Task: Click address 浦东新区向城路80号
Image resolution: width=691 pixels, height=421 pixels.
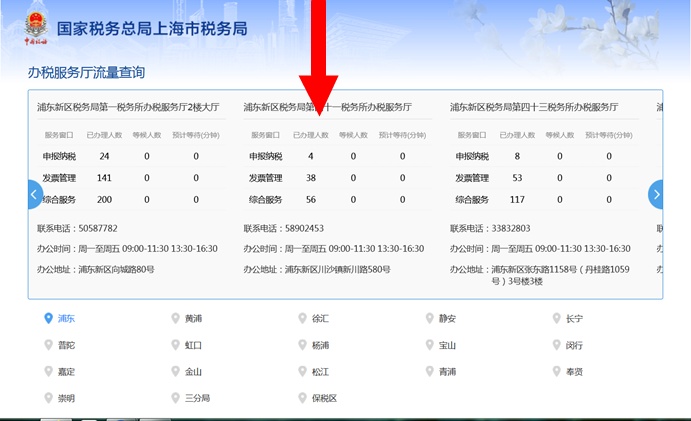Action: pos(116,269)
